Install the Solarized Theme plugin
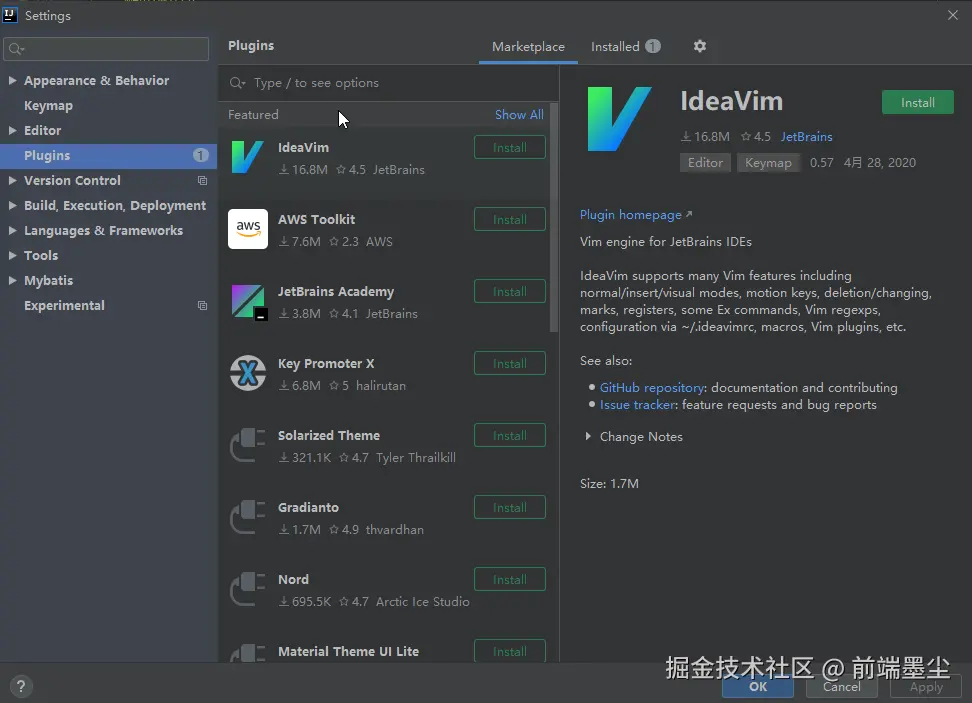 (x=510, y=435)
